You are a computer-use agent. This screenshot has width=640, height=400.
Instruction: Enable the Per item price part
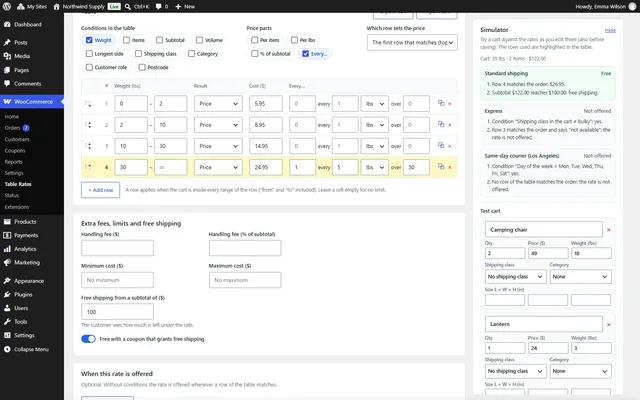(x=255, y=40)
